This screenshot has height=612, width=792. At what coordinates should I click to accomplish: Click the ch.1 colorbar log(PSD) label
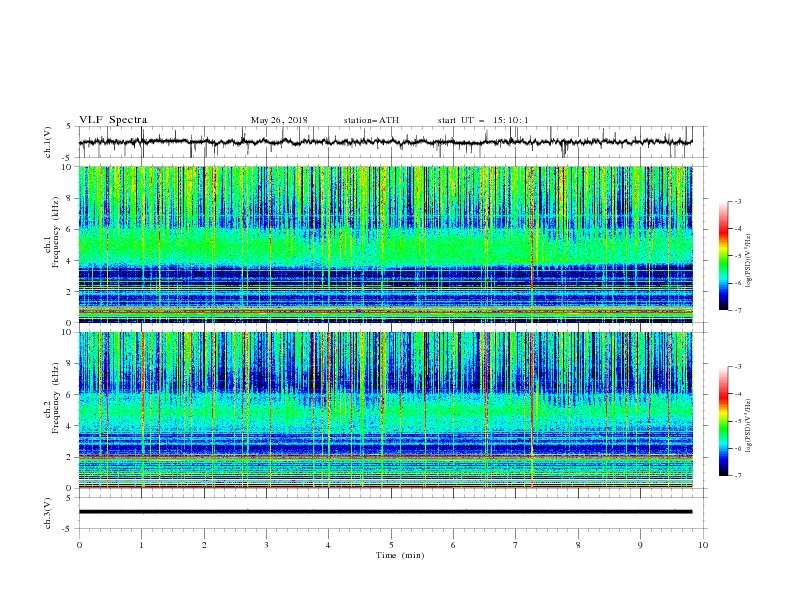(749, 261)
